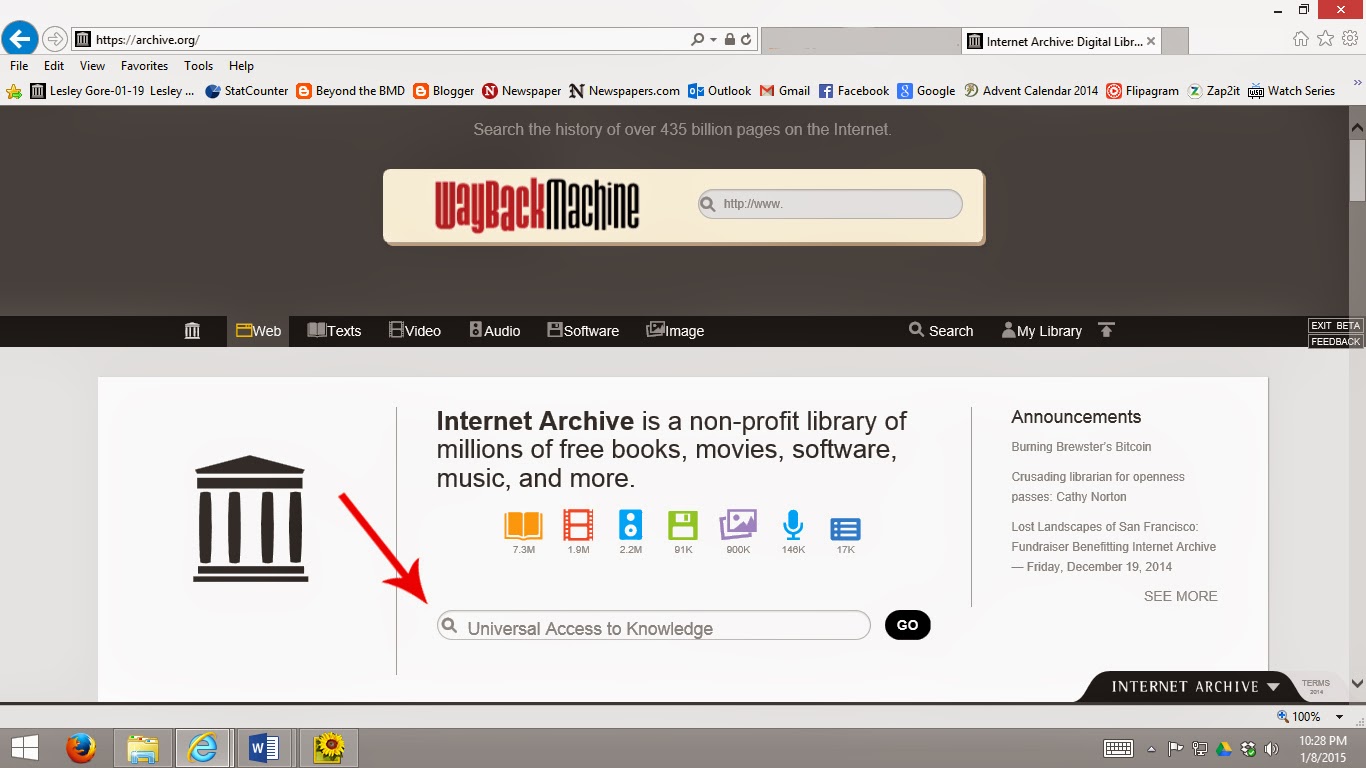1366x768 pixels.
Task: Open My Library in the navigation bar
Action: (1041, 331)
